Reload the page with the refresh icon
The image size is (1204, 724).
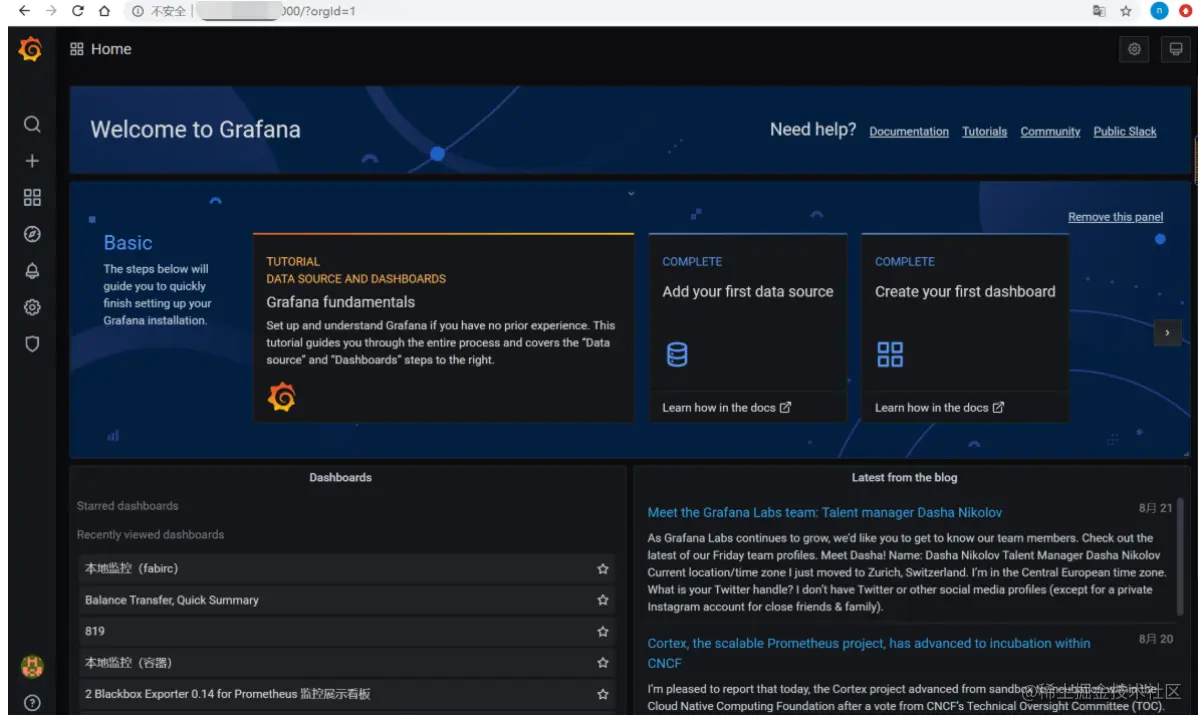point(78,11)
